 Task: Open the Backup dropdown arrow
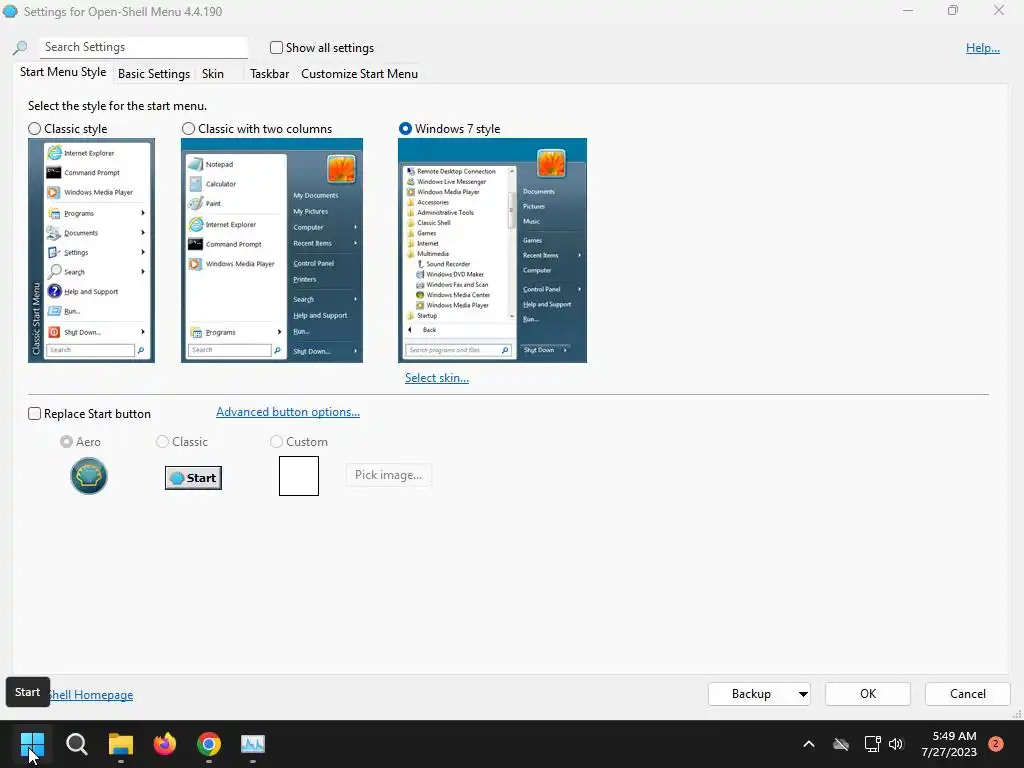coord(803,694)
